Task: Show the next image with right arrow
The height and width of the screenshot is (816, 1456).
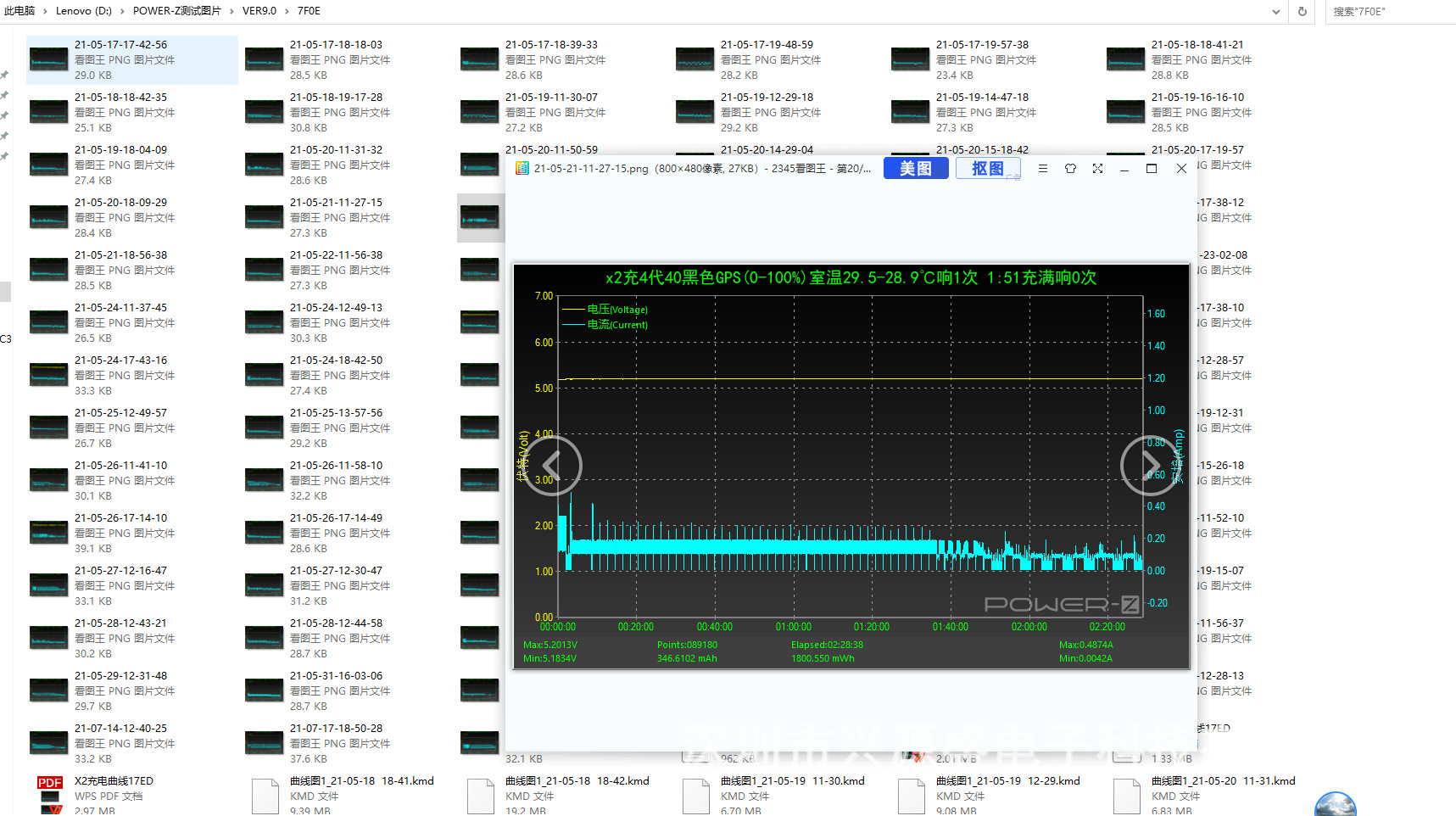Action: coord(1149,465)
